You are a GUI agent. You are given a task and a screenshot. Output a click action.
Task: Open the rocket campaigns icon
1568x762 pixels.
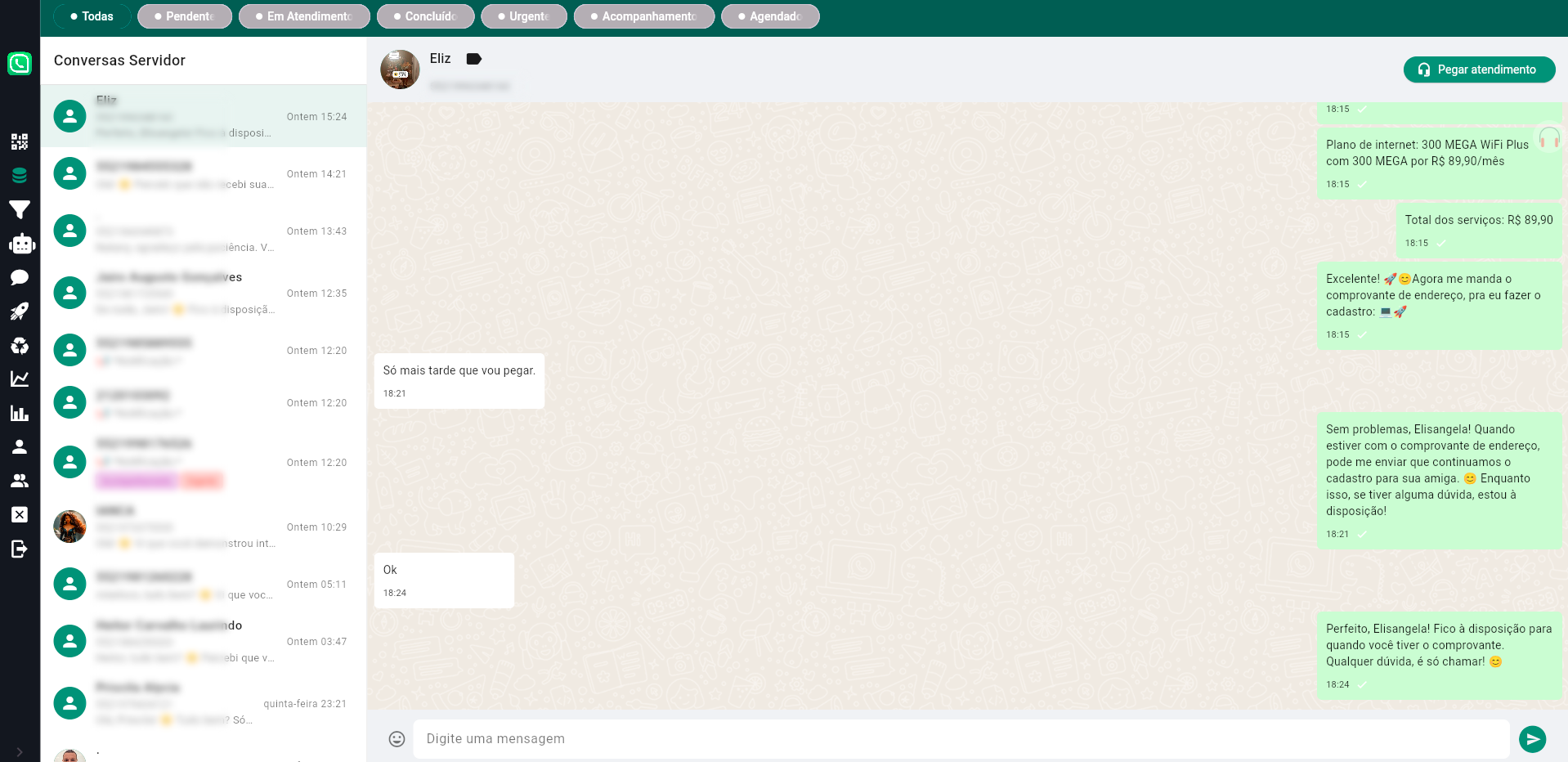[20, 312]
